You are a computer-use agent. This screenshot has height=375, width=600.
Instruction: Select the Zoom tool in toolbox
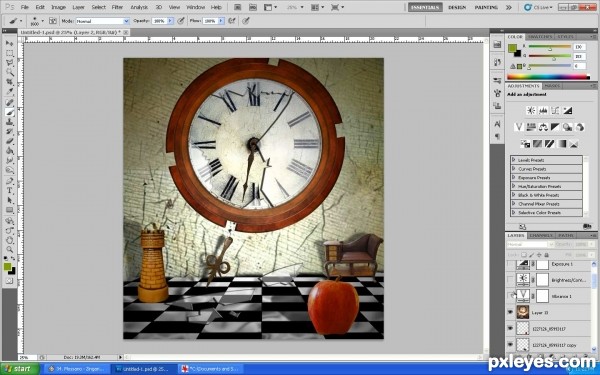(x=10, y=250)
